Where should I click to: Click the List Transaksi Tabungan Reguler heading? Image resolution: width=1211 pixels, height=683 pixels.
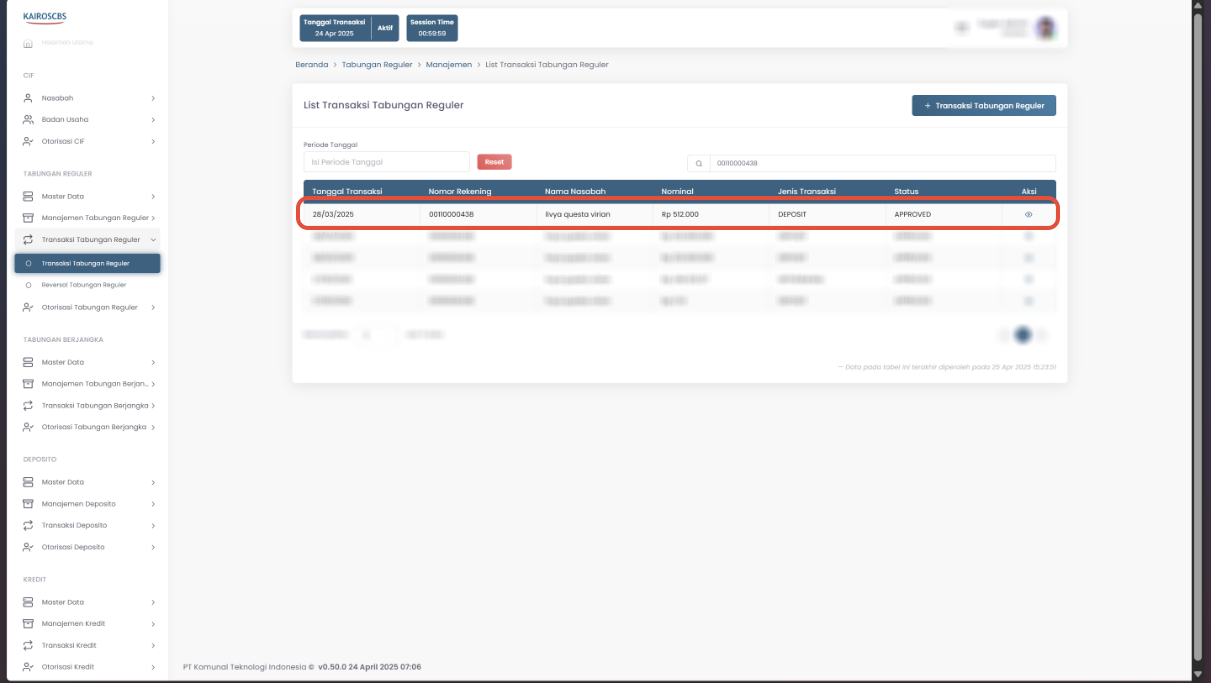tap(384, 105)
